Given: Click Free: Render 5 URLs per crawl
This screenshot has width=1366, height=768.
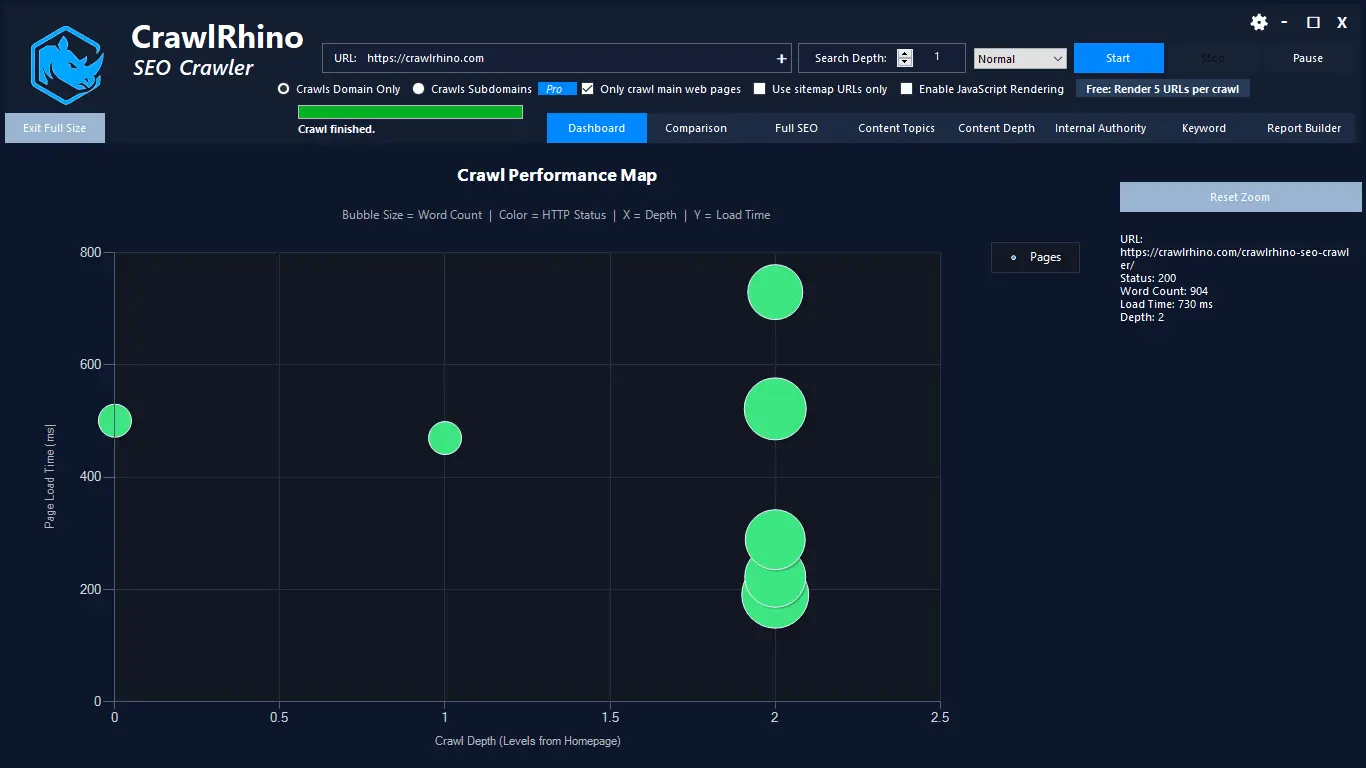Looking at the screenshot, I should (x=1163, y=89).
